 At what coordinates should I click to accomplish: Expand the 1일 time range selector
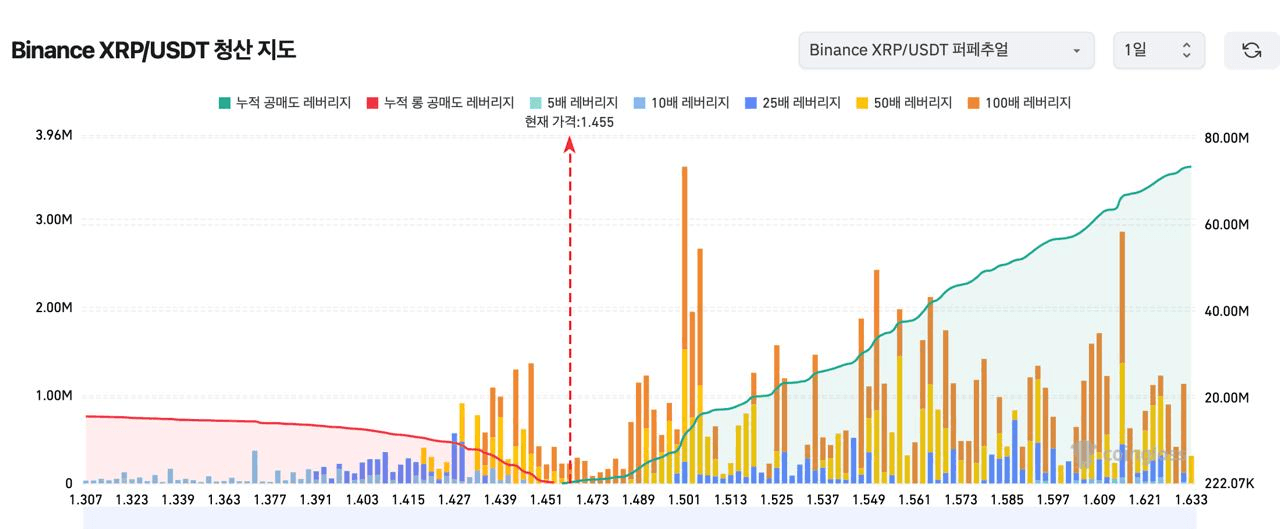tap(1159, 50)
